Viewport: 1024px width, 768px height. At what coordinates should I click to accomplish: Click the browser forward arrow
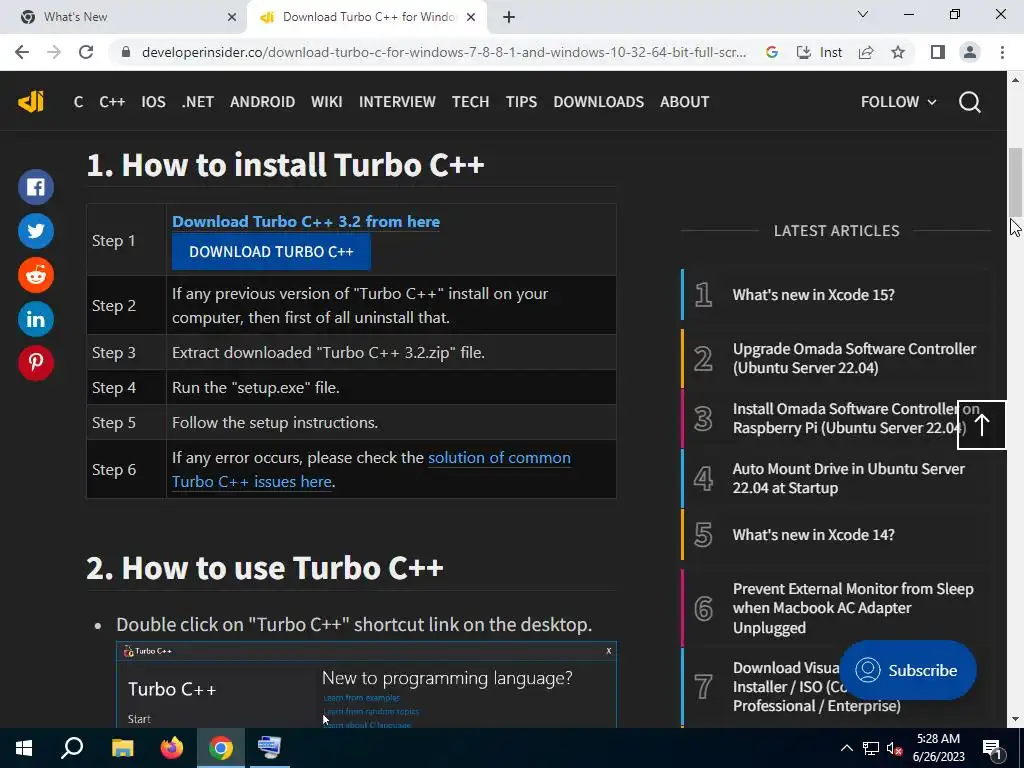click(54, 52)
